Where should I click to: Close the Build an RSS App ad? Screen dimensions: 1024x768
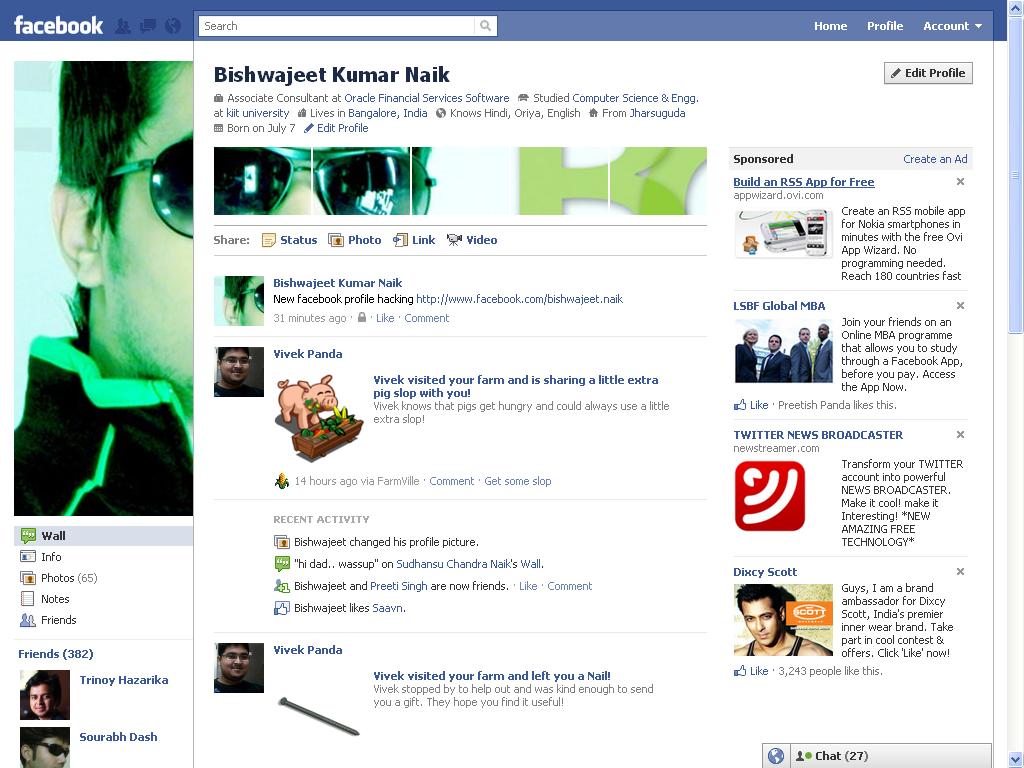960,182
